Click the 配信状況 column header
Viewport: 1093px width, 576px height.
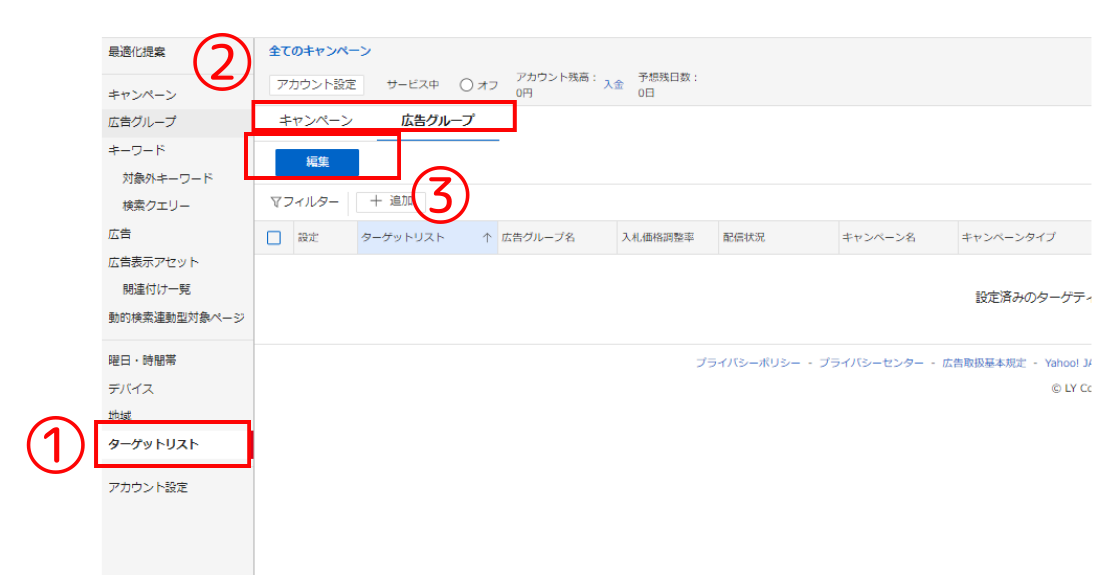744,238
